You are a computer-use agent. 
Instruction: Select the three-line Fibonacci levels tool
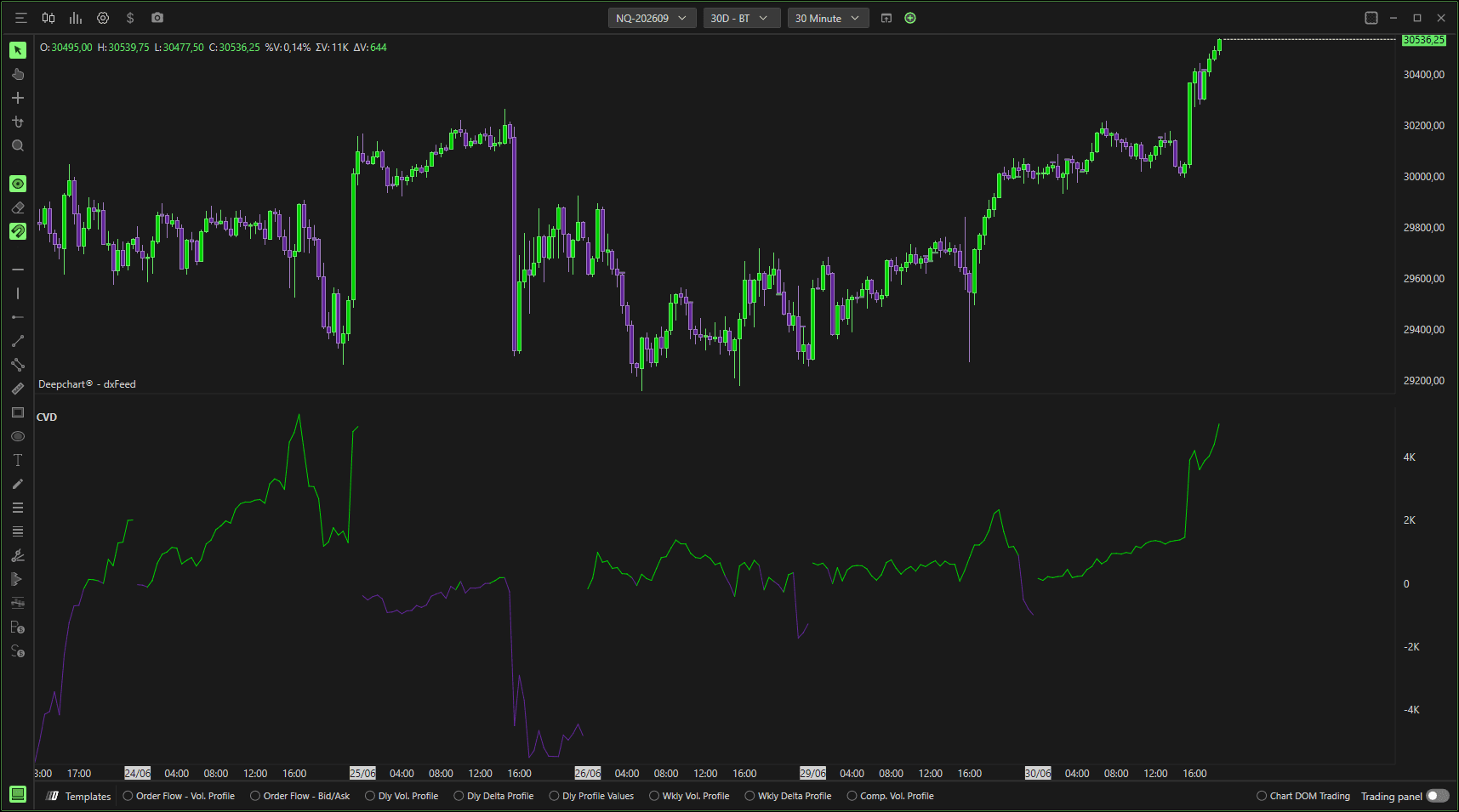[18, 508]
